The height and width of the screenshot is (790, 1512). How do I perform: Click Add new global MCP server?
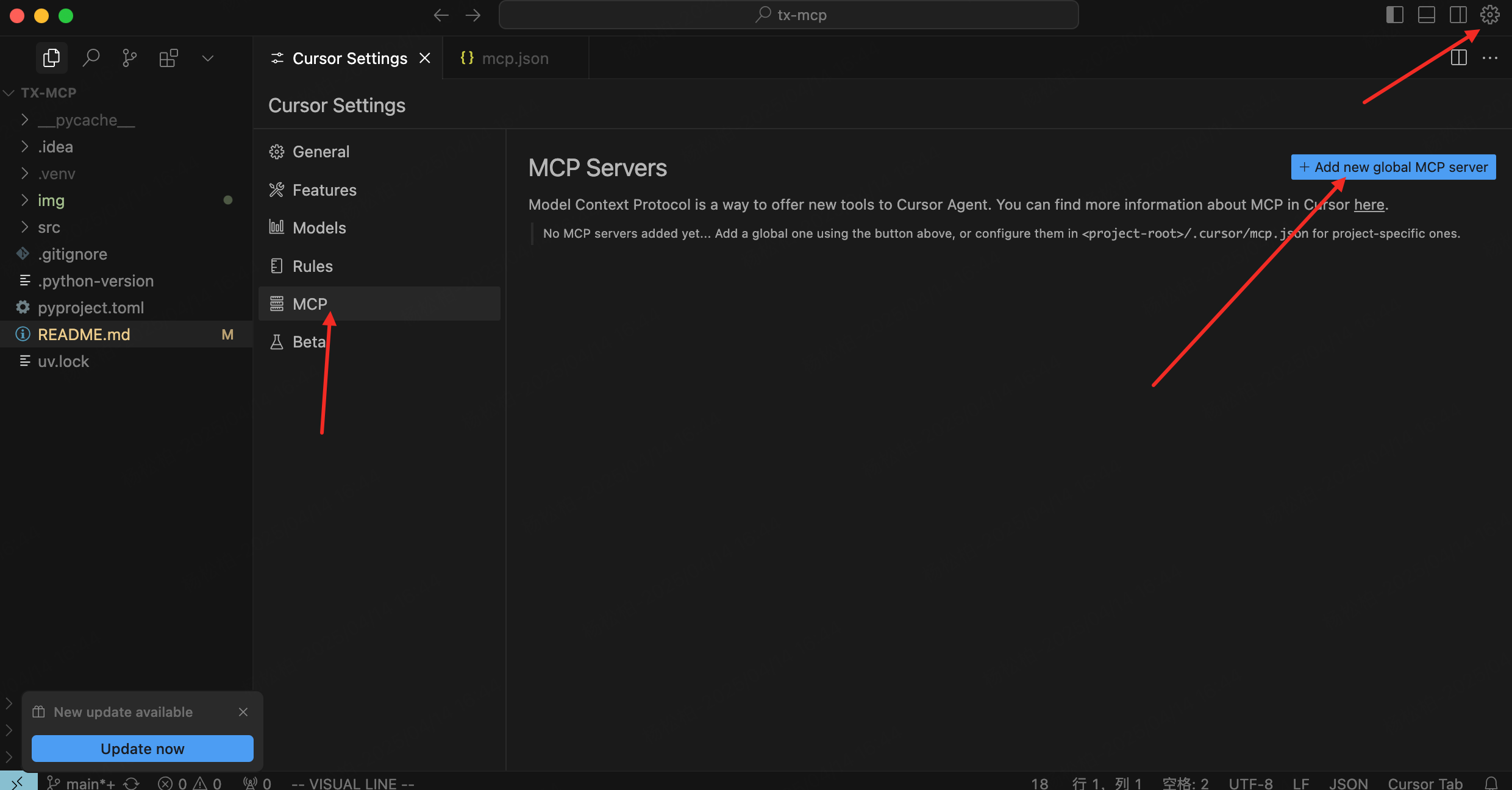(1393, 167)
